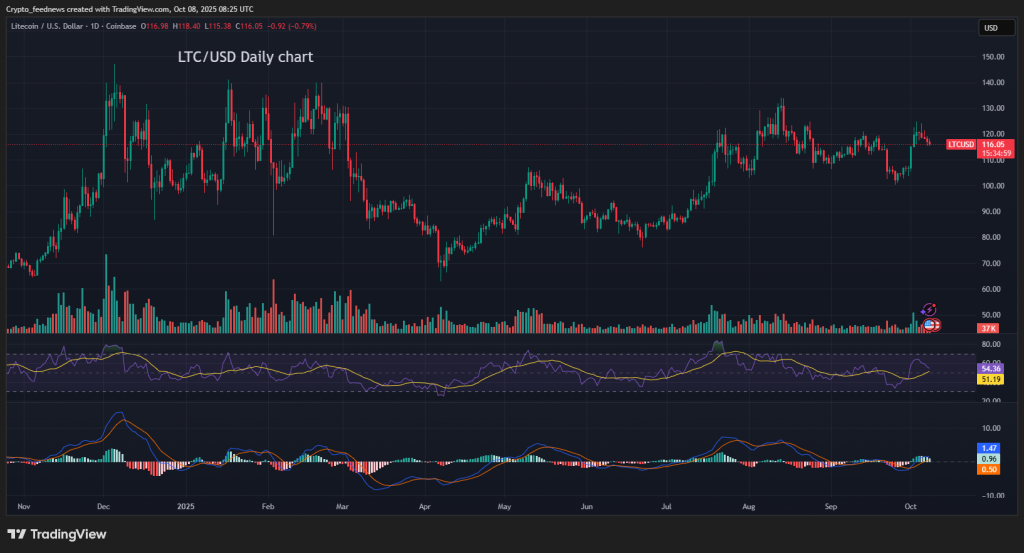Viewport: 1024px width, 553px height.
Task: Click the LTC/USD Daily chart title text
Action: (x=240, y=57)
